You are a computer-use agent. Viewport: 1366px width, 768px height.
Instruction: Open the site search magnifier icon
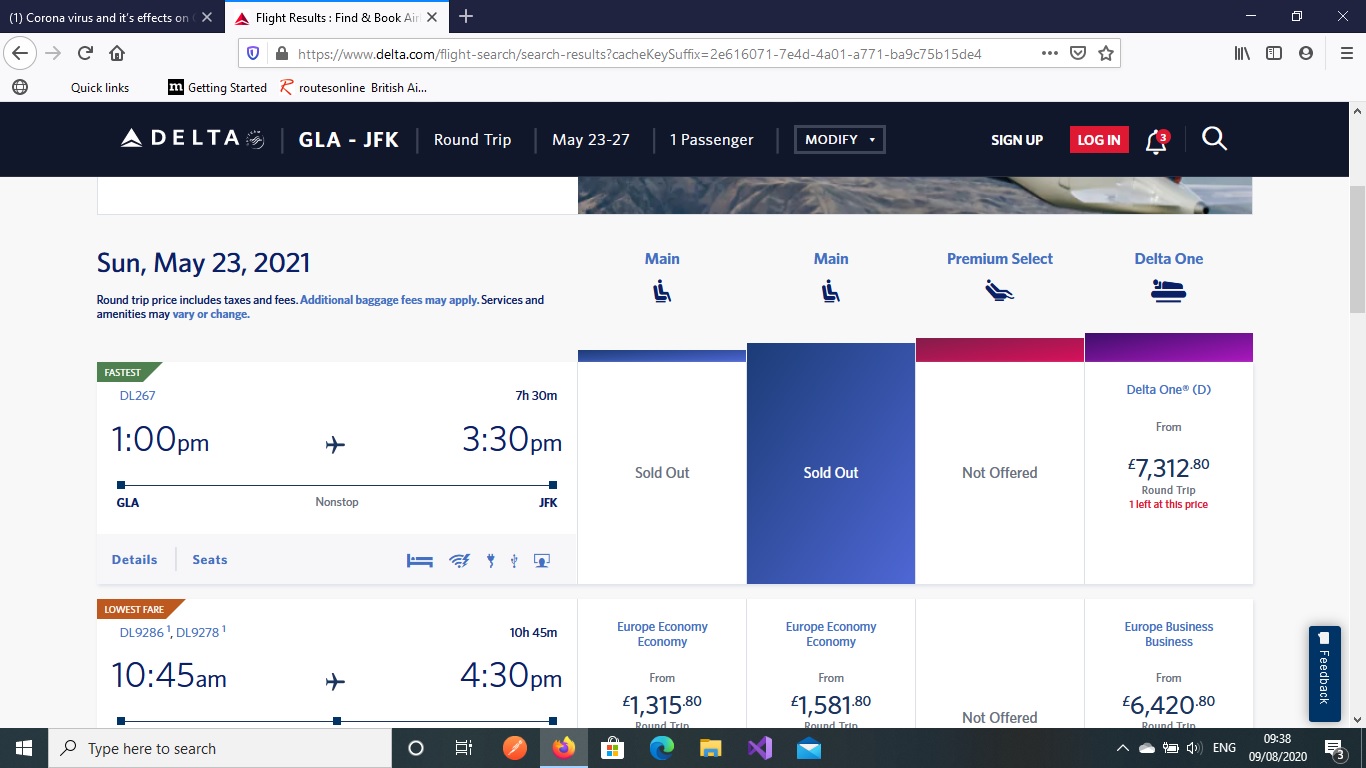point(1214,139)
